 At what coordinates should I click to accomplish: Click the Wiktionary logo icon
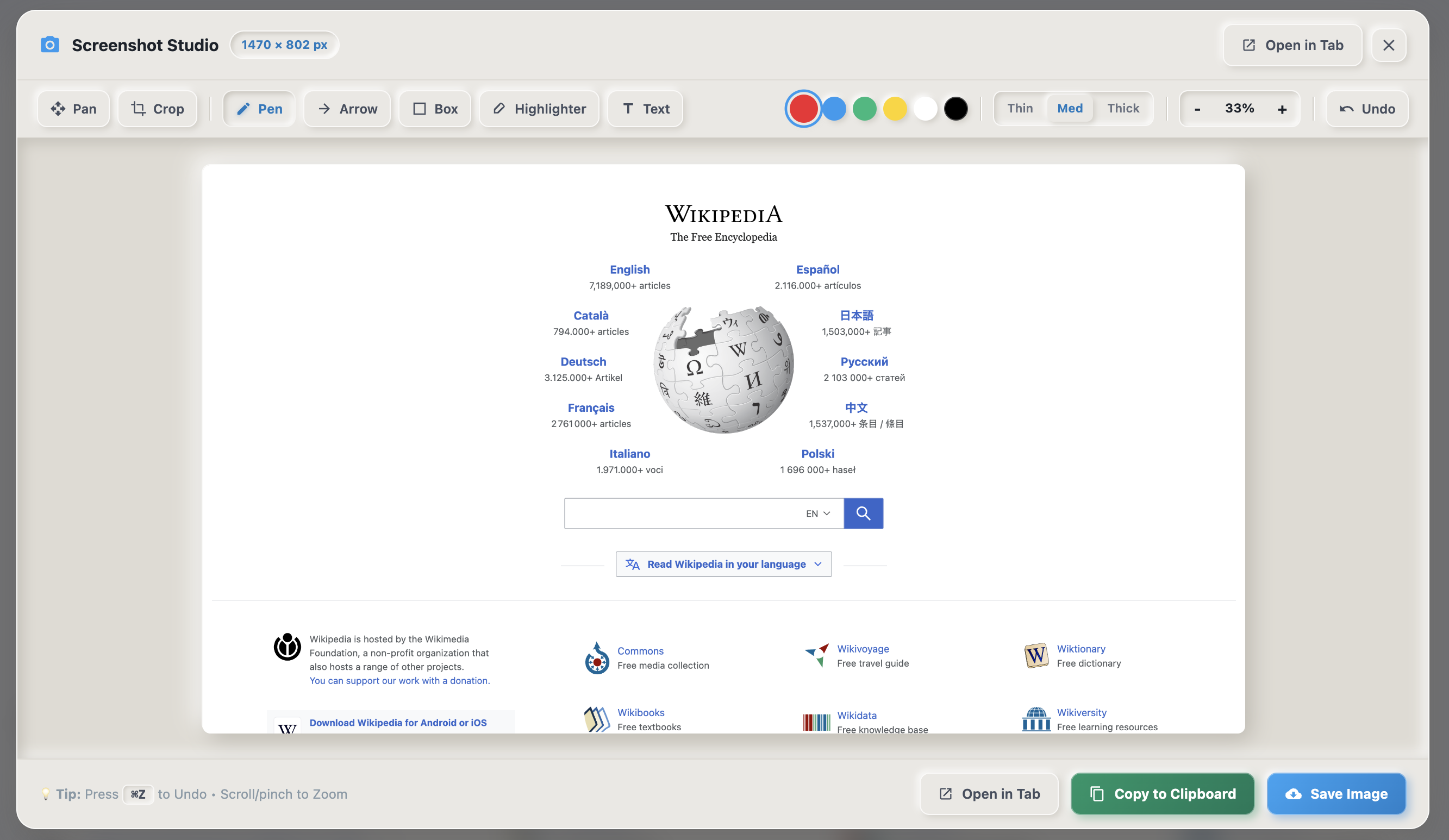click(1036, 655)
